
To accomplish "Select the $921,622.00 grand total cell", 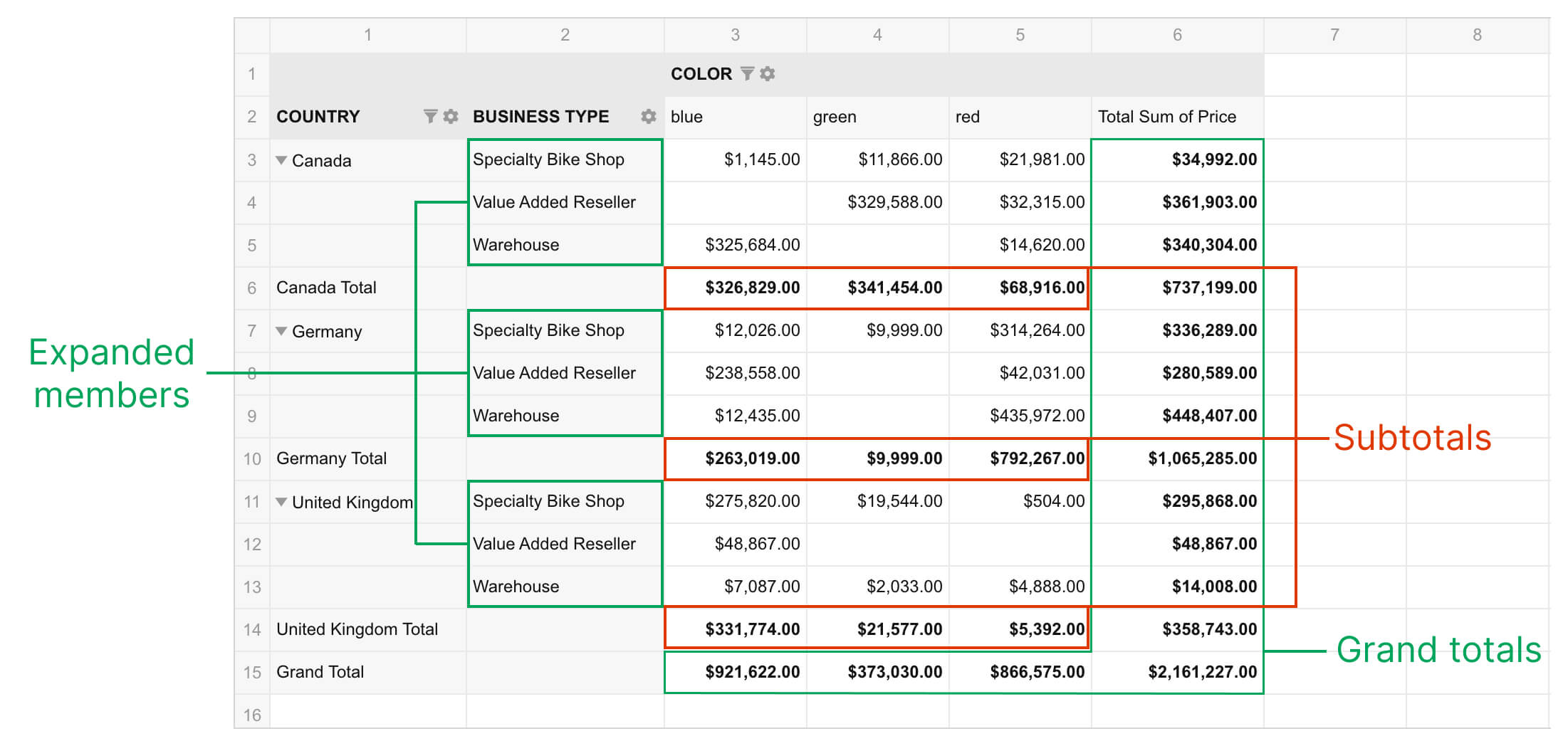I will click(x=735, y=673).
